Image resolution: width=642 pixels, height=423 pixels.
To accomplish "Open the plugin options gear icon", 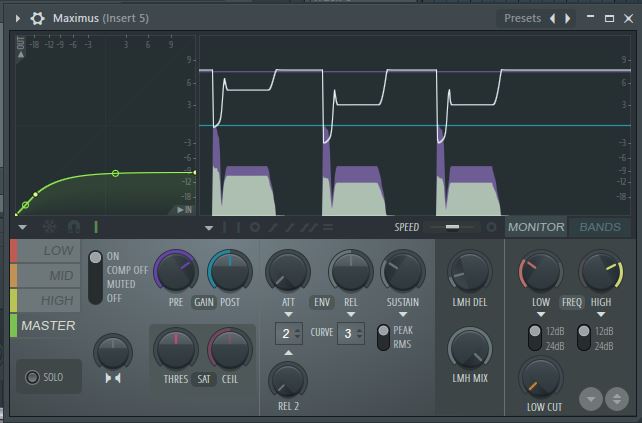I will point(38,18).
